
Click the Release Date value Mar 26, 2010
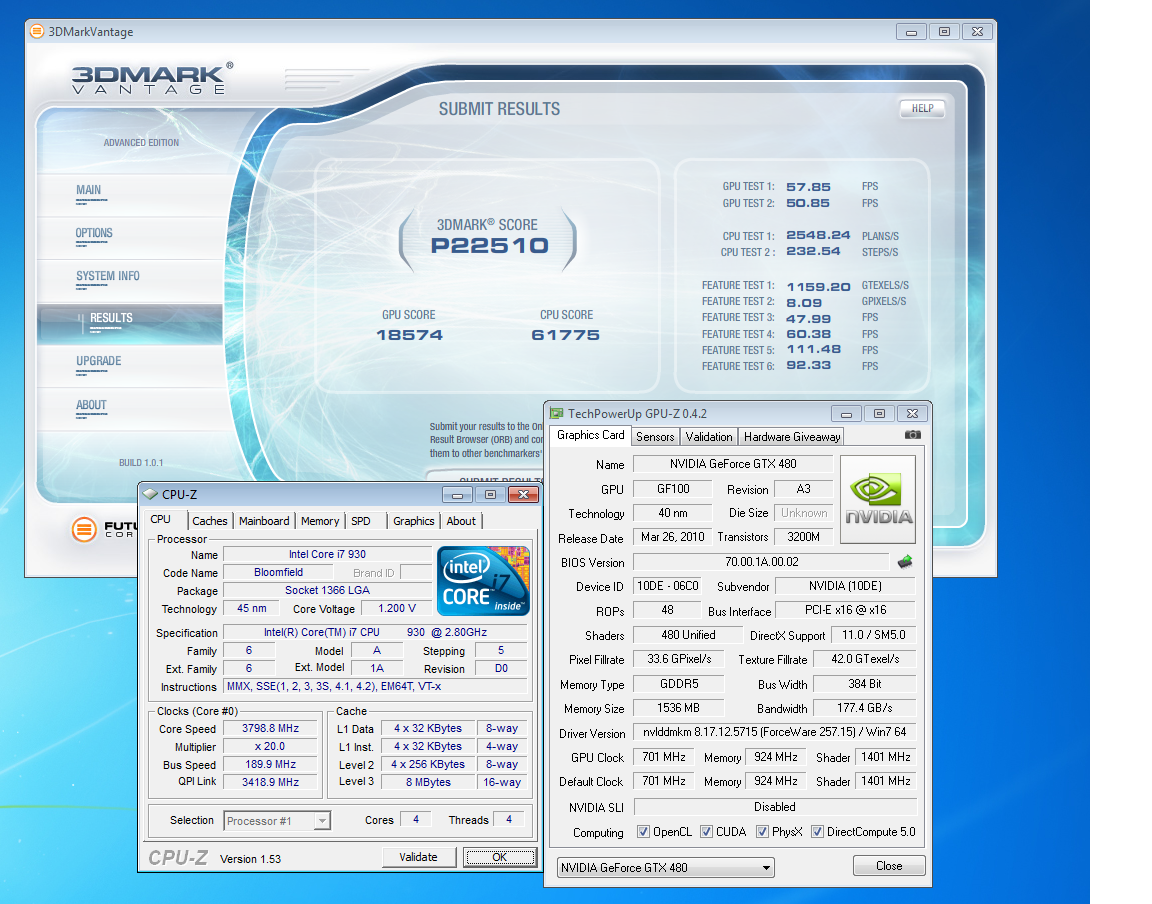tap(672, 537)
